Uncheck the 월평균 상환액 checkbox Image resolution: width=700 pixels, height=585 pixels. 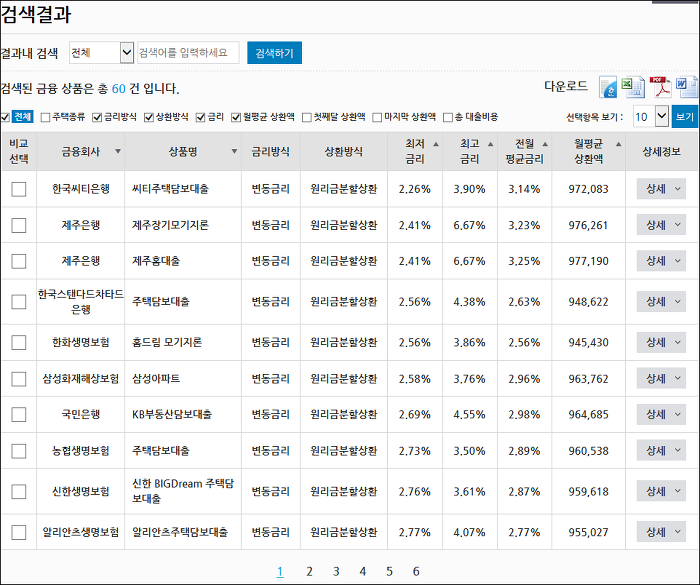pyautogui.click(x=236, y=117)
